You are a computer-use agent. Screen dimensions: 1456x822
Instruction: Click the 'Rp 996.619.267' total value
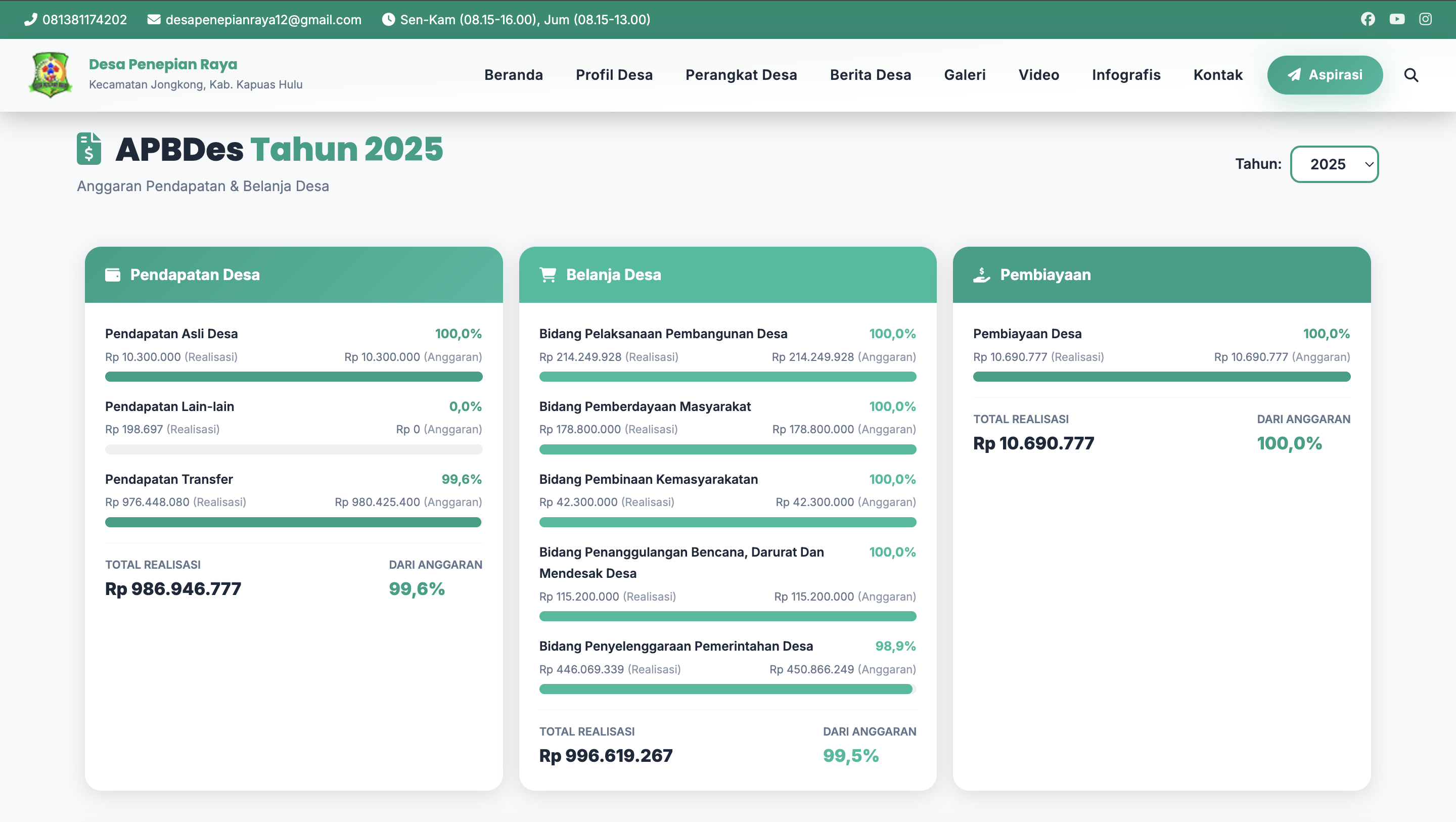coord(606,756)
